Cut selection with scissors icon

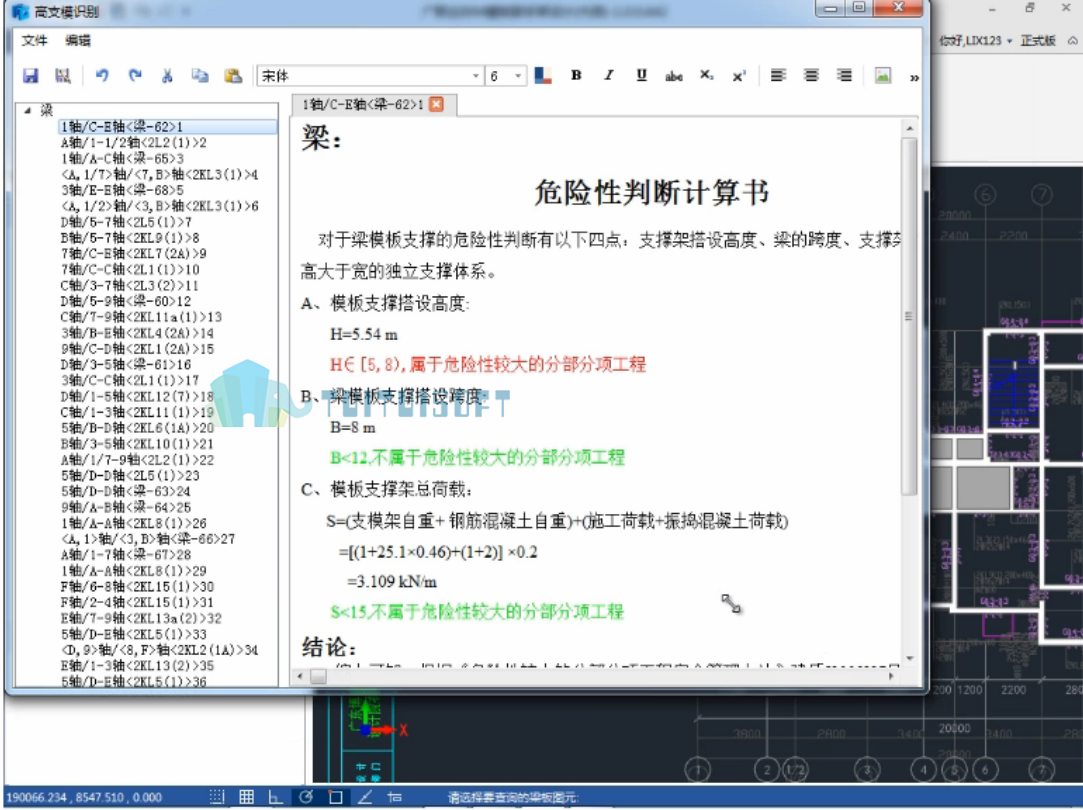pyautogui.click(x=167, y=75)
